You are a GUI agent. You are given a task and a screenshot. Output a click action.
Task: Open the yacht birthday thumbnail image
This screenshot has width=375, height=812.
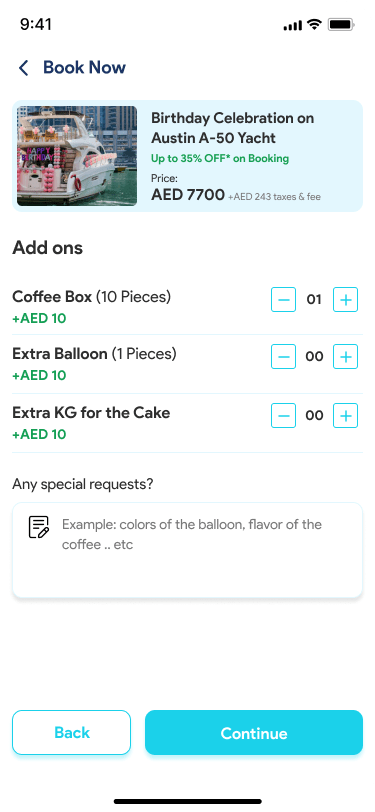[77, 156]
